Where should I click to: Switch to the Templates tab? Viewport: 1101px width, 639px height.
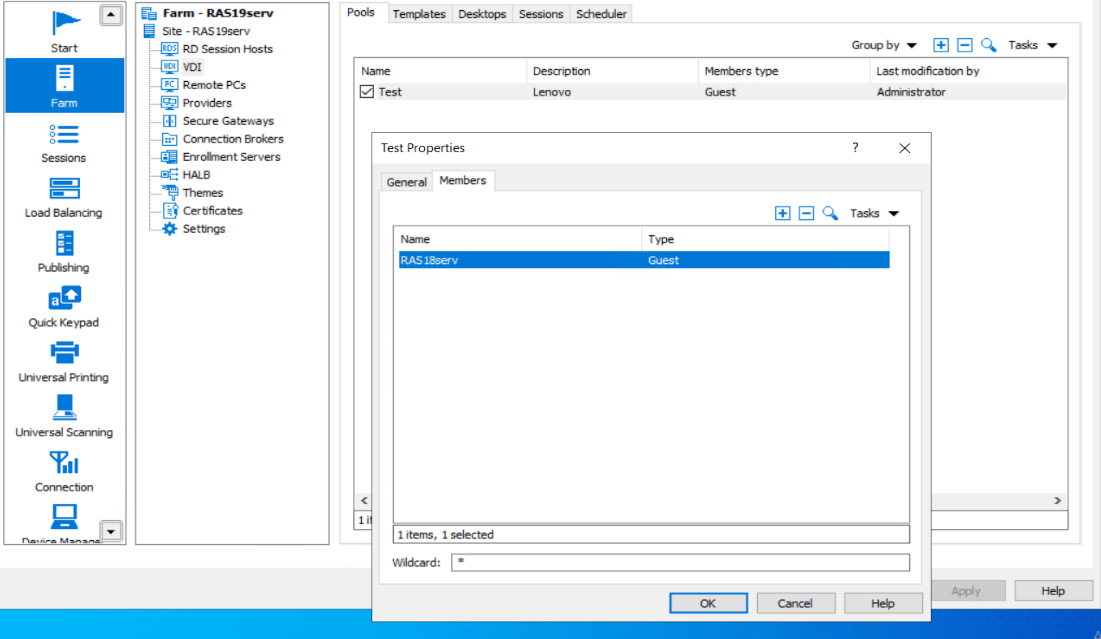click(418, 14)
